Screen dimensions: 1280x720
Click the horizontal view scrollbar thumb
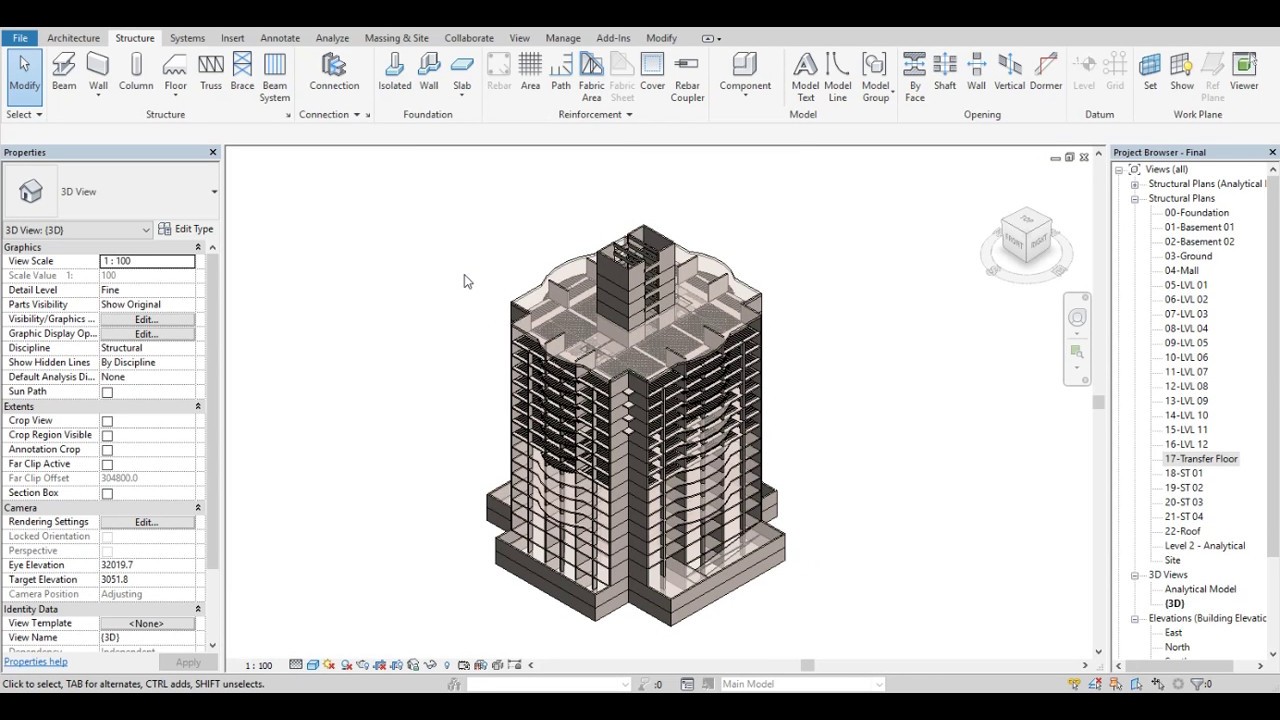[x=807, y=665]
